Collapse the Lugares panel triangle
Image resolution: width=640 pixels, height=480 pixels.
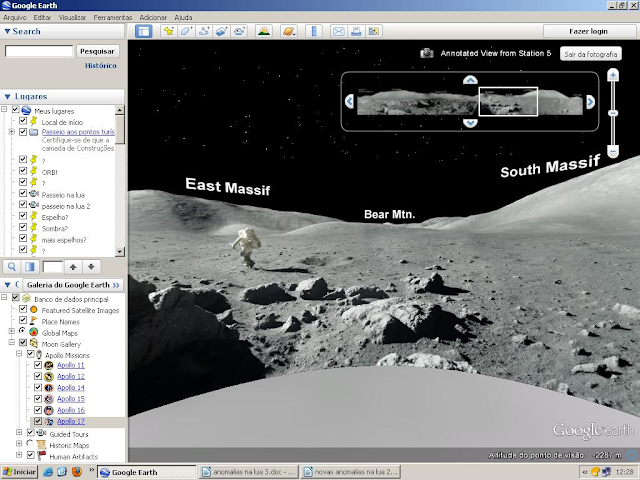7,97
